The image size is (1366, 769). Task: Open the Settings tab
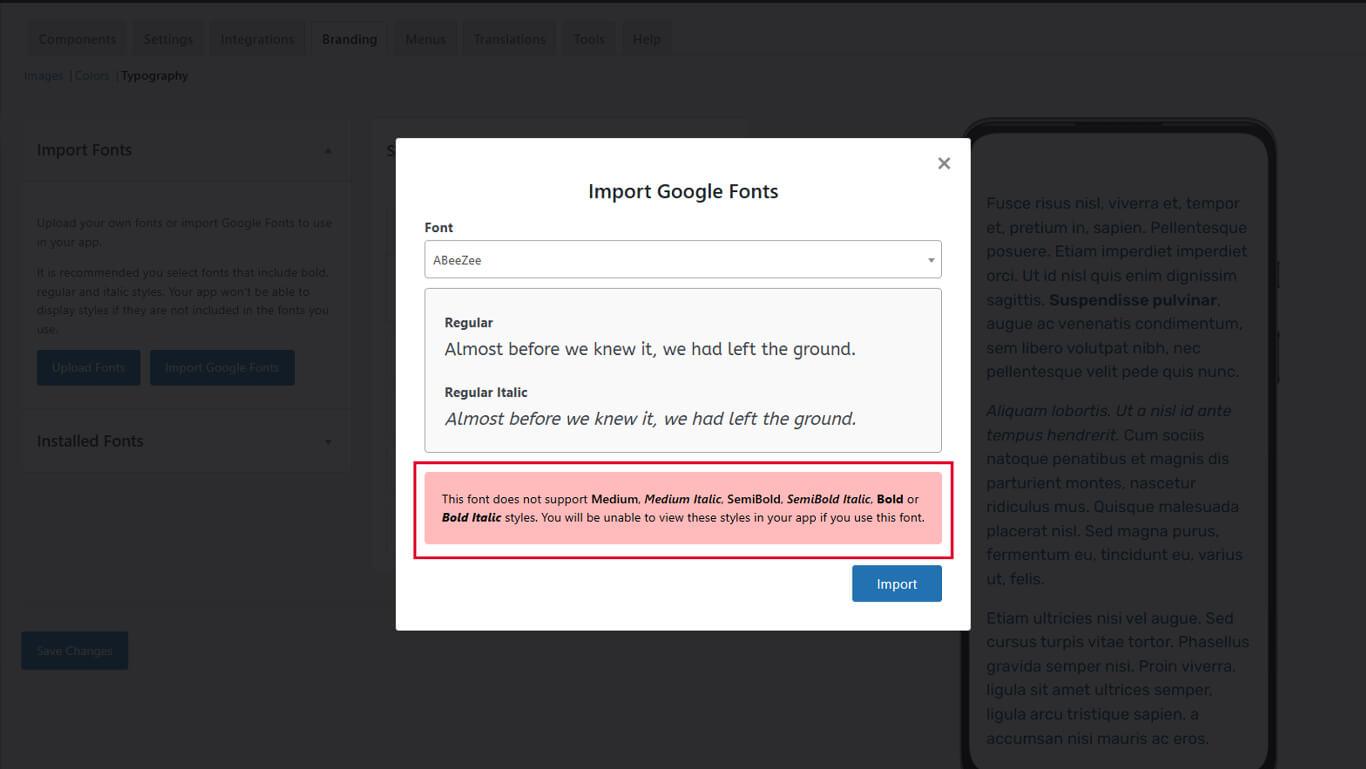168,39
